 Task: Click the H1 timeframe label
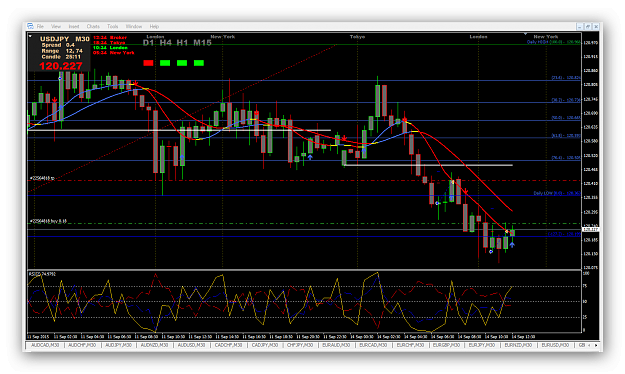click(x=182, y=43)
